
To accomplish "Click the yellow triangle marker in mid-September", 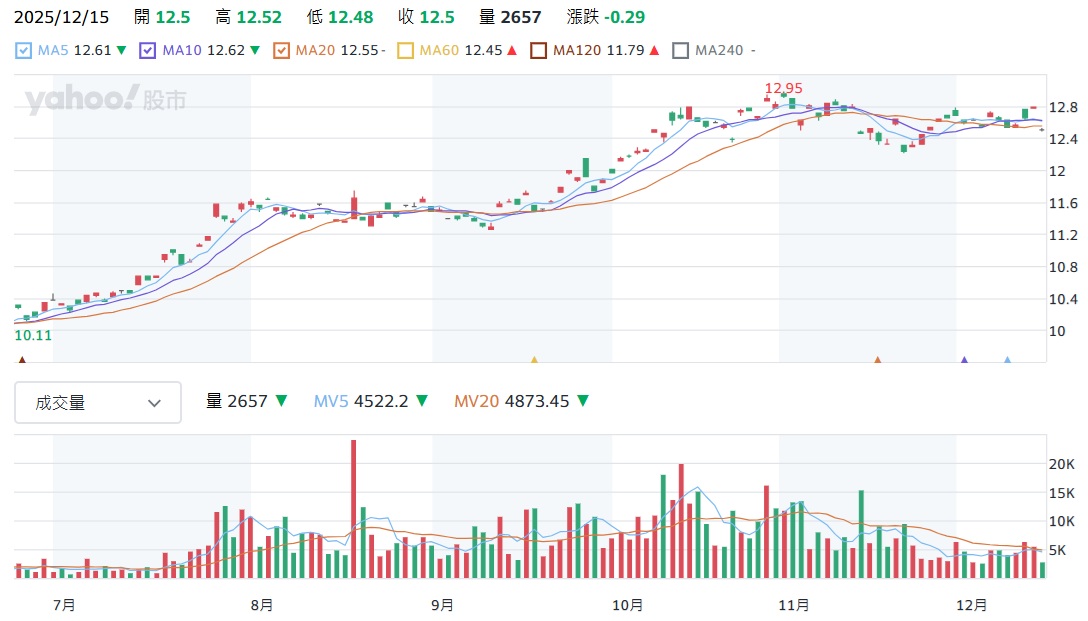I will [x=534, y=359].
